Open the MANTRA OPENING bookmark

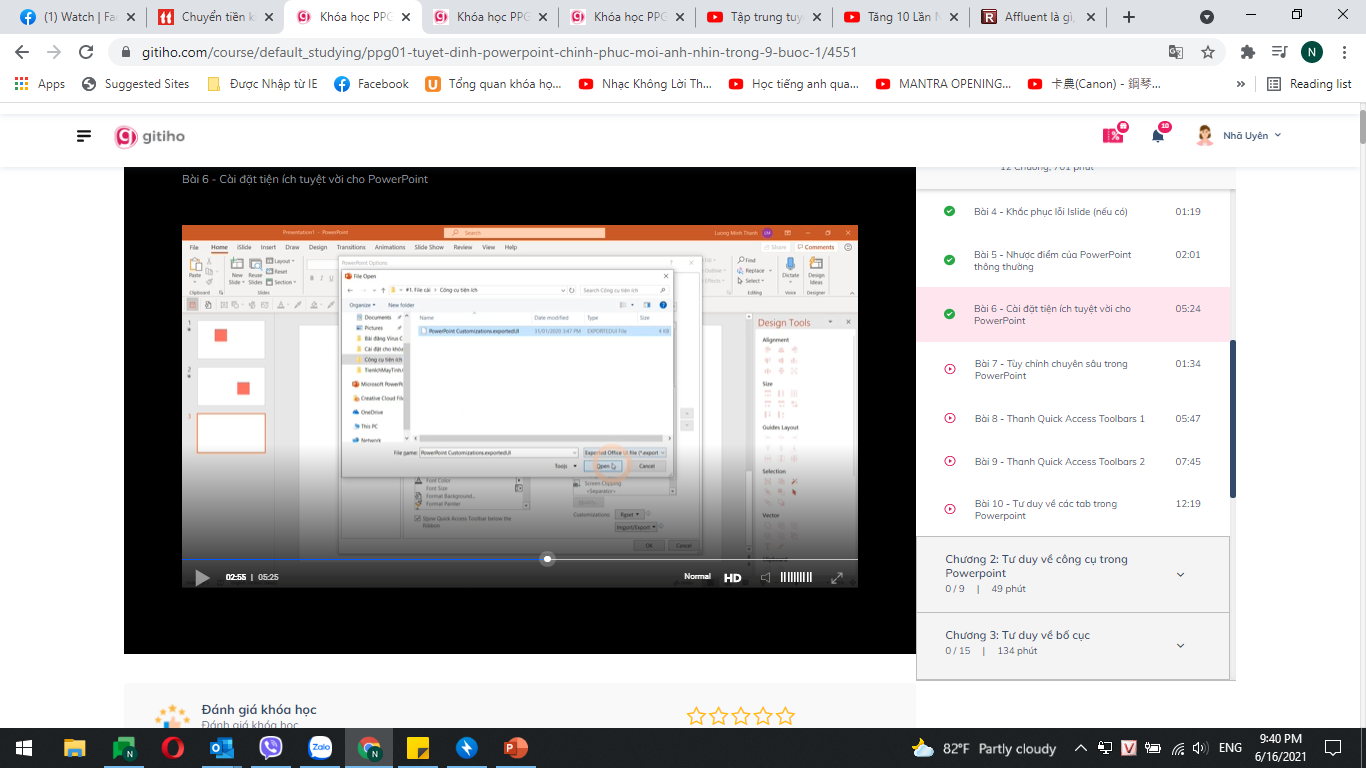[944, 84]
